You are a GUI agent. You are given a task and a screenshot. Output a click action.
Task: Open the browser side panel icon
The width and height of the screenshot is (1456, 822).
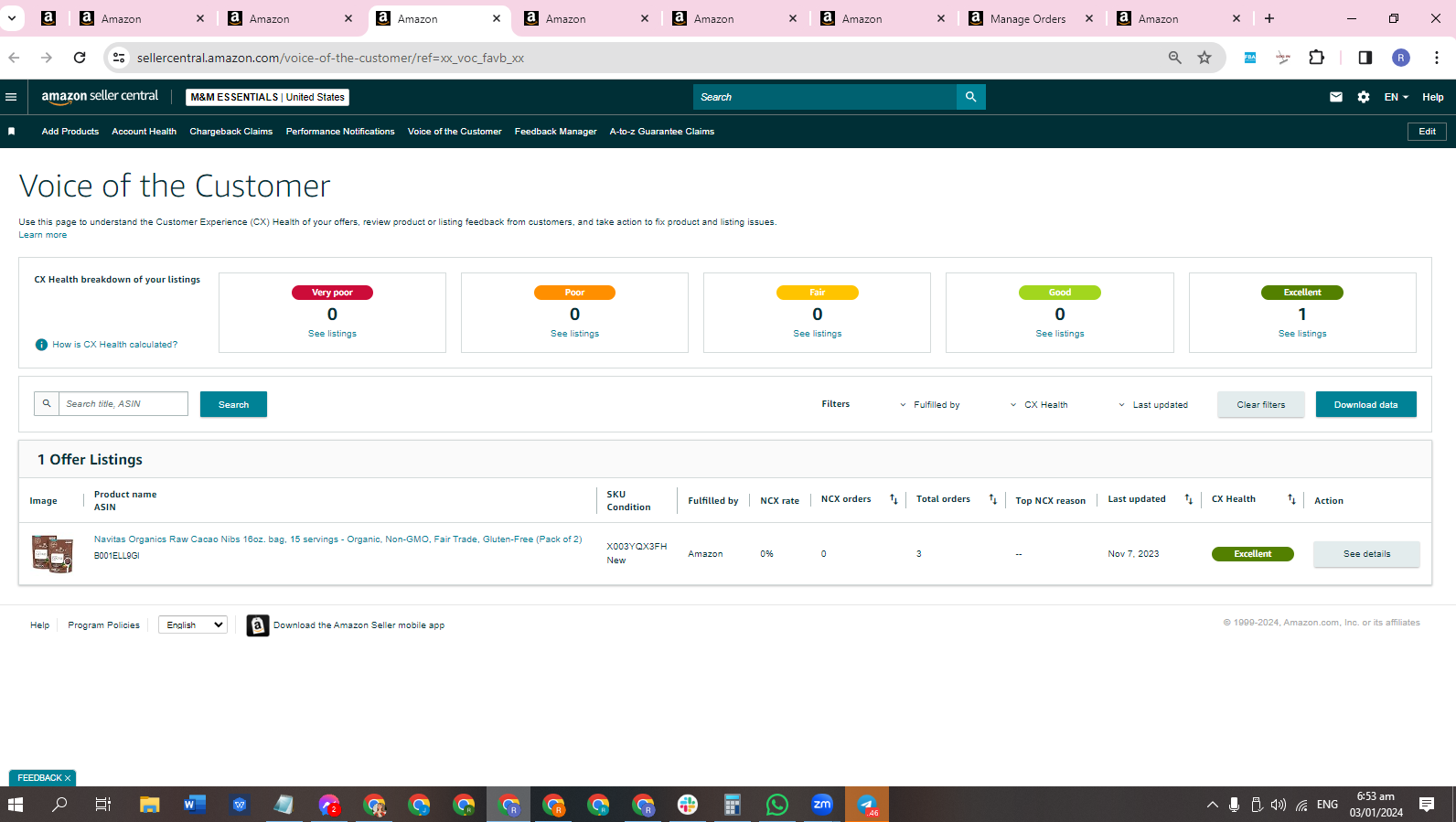tap(1365, 58)
